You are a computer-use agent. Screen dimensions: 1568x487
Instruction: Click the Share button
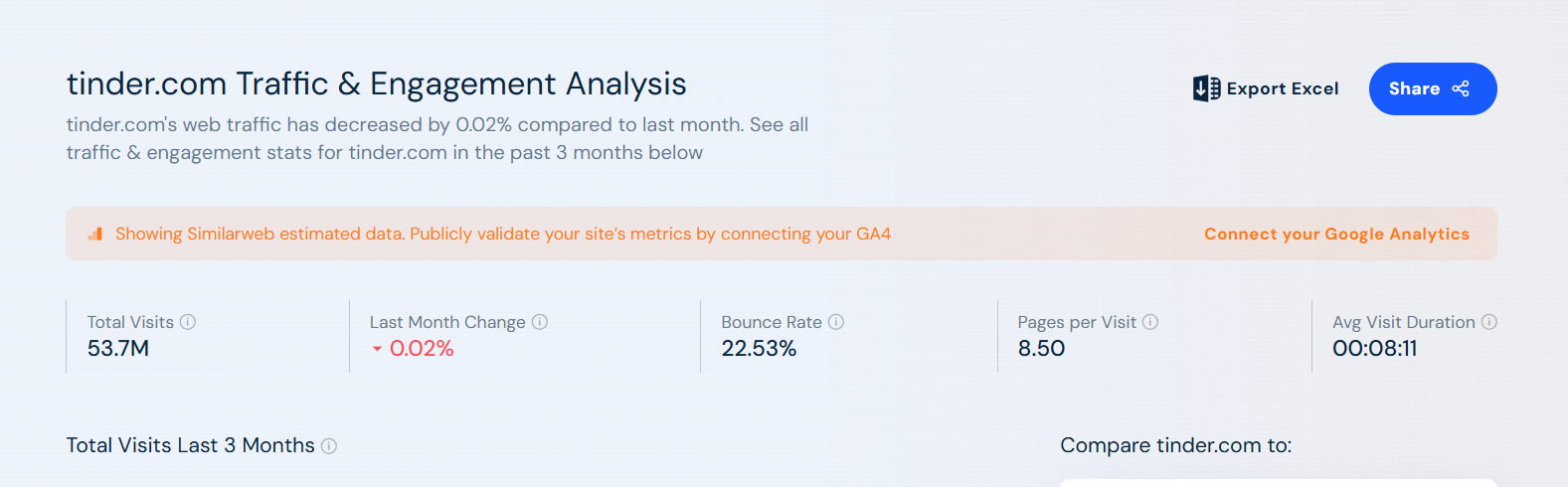point(1433,88)
